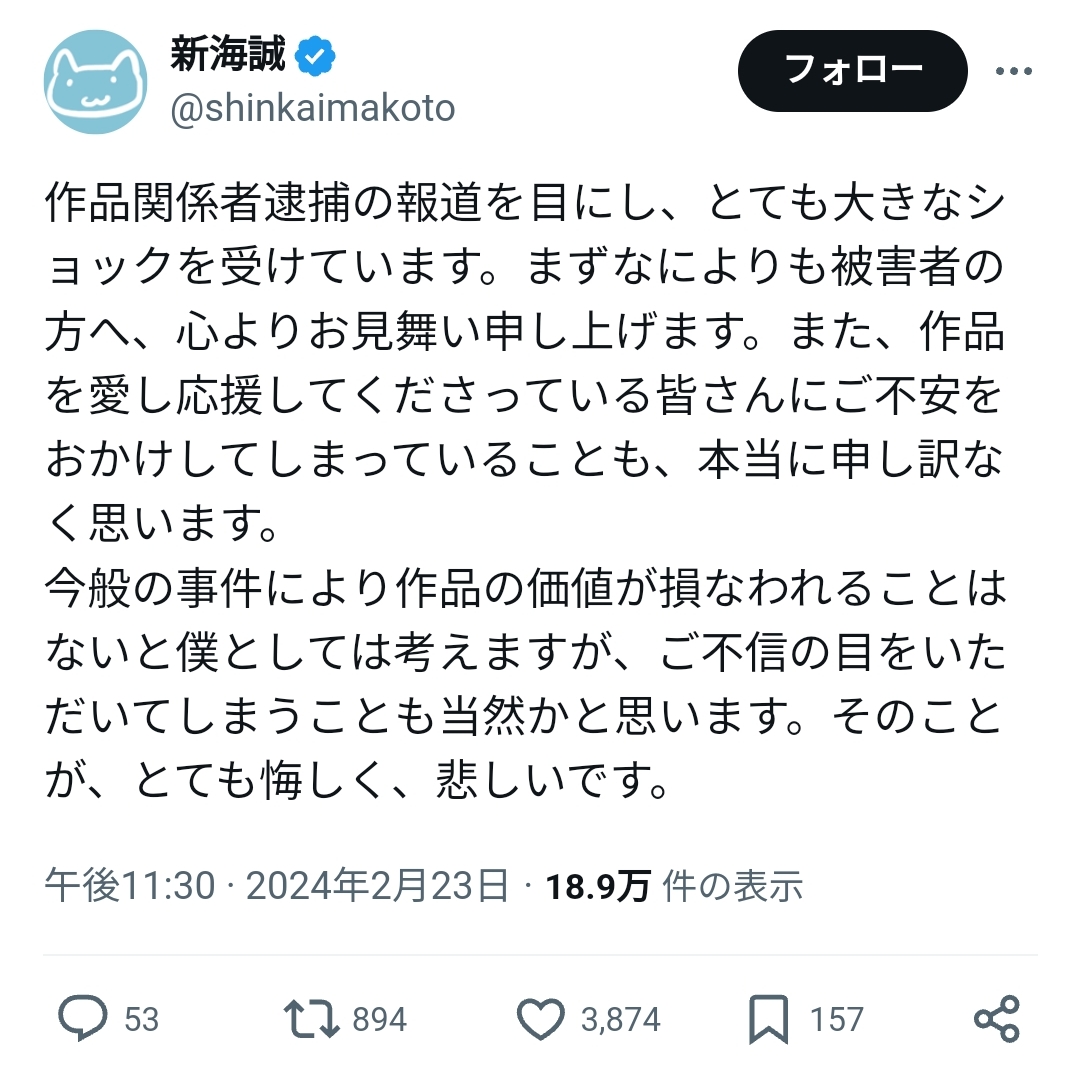Click the last line ending with 悲しいです
The image size is (1080, 1075).
pos(357,780)
